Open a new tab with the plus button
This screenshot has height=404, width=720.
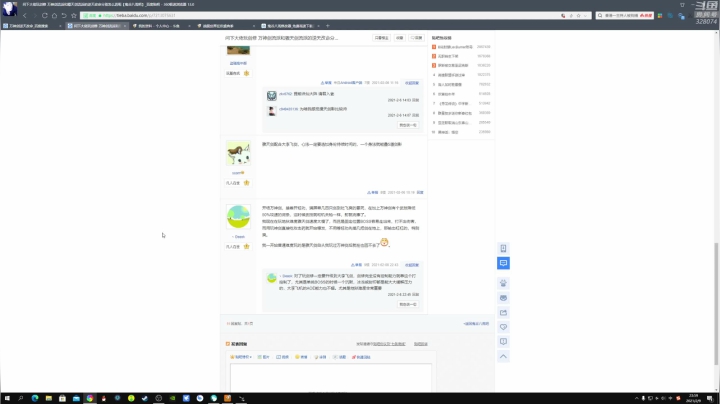tap(327, 26)
